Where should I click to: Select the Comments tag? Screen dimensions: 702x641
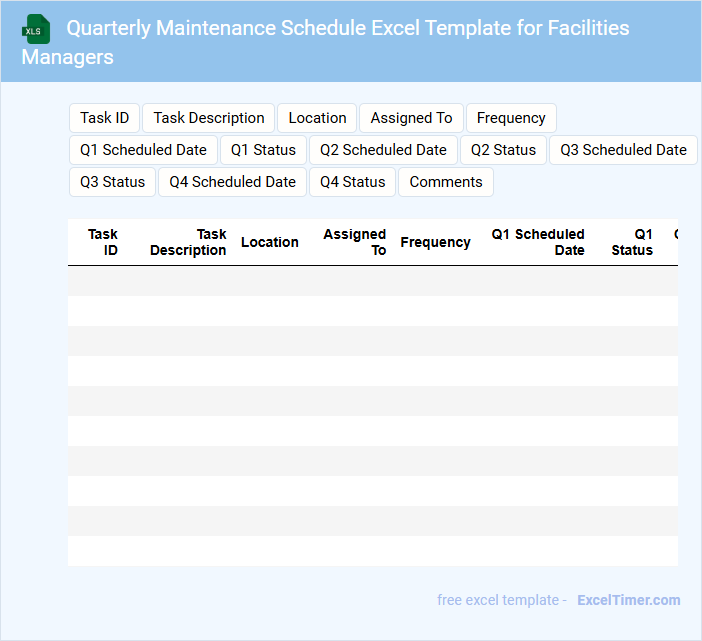[446, 182]
